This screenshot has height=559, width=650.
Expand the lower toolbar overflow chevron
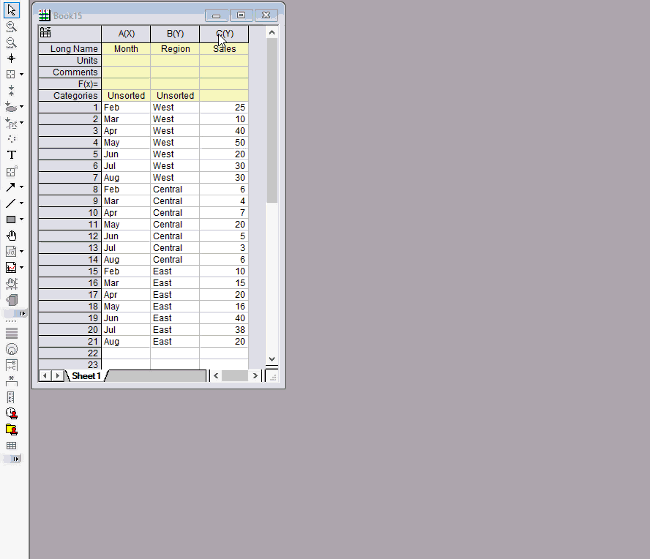tap(16, 459)
